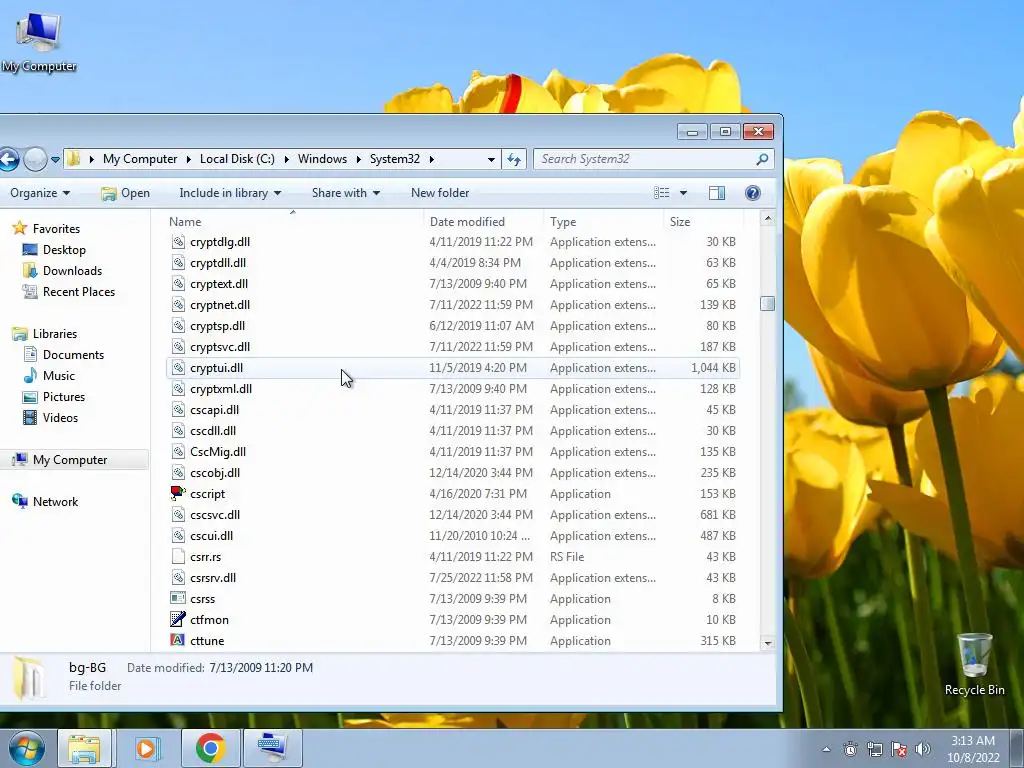Screen dimensions: 1024x768
Task: Click the scroll up arrow of file list
Action: [x=767, y=219]
